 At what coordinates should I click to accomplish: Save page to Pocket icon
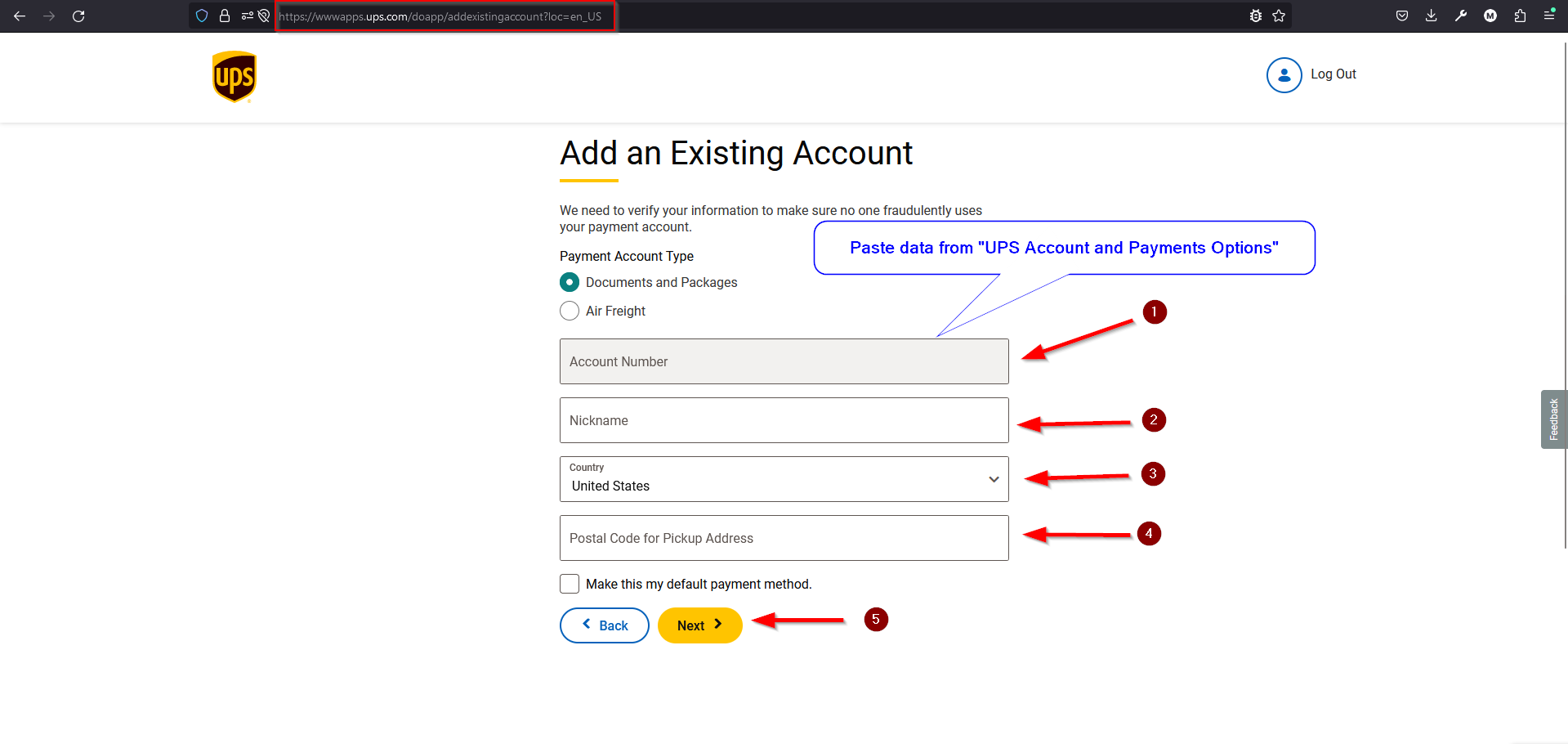pos(1402,16)
